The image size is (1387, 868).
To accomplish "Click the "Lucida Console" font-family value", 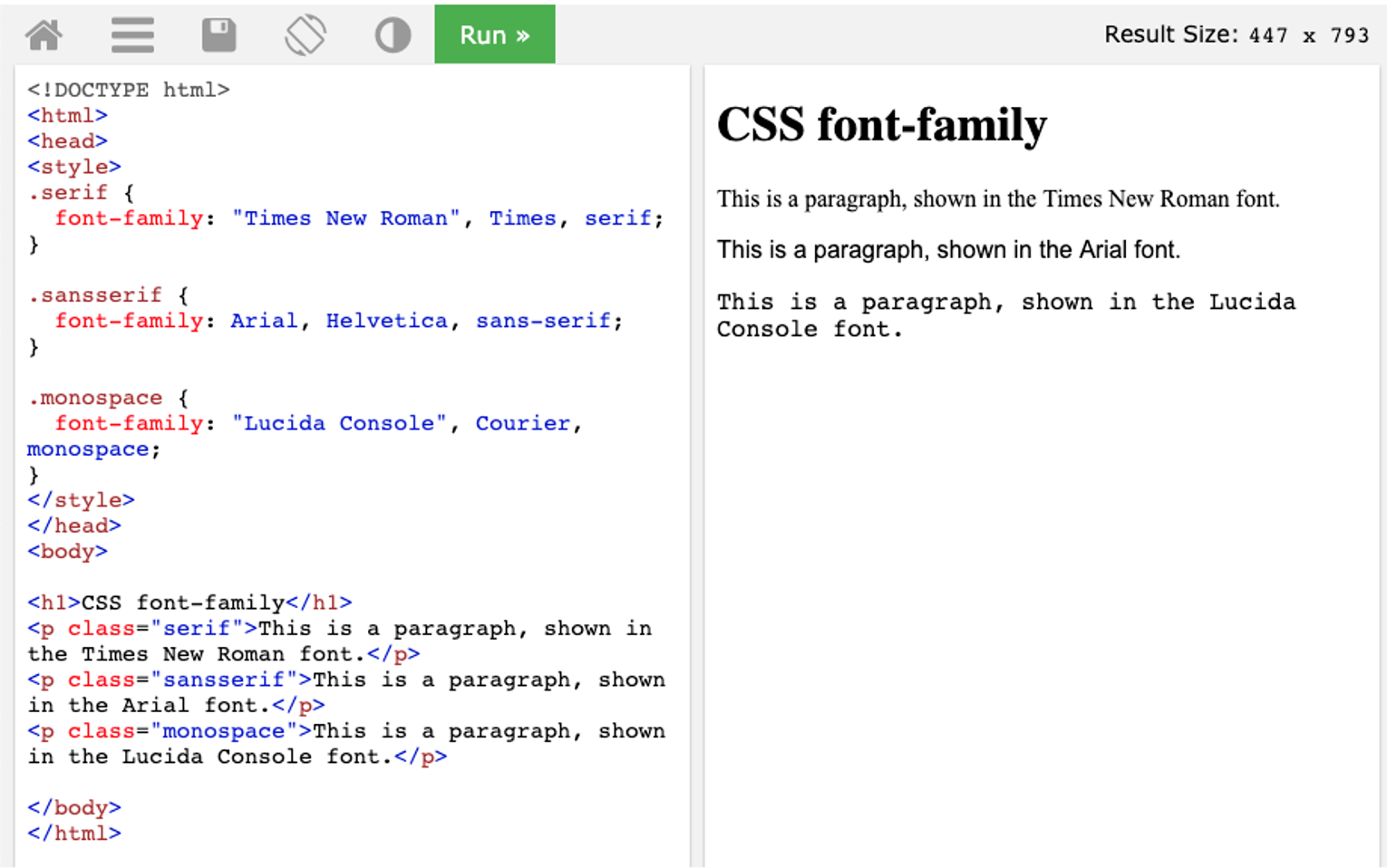I will click(339, 423).
